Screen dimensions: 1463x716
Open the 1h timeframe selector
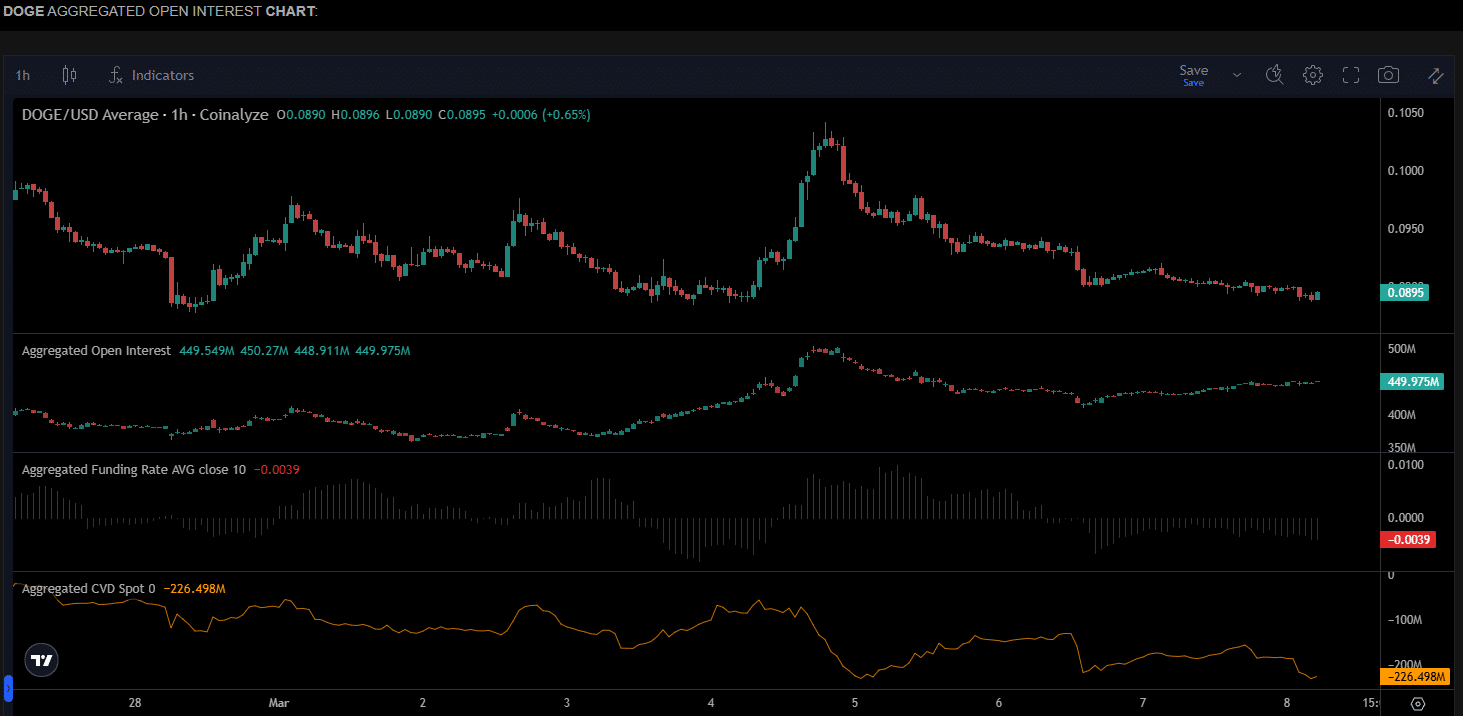(x=23, y=75)
